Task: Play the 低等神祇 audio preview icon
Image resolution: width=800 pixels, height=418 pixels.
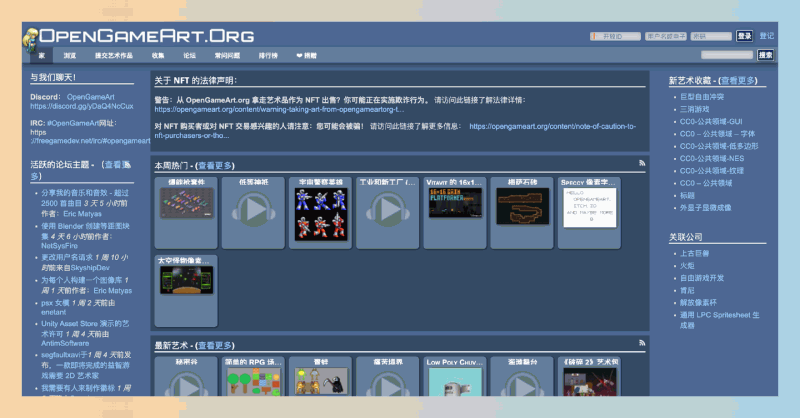Action: (x=254, y=209)
